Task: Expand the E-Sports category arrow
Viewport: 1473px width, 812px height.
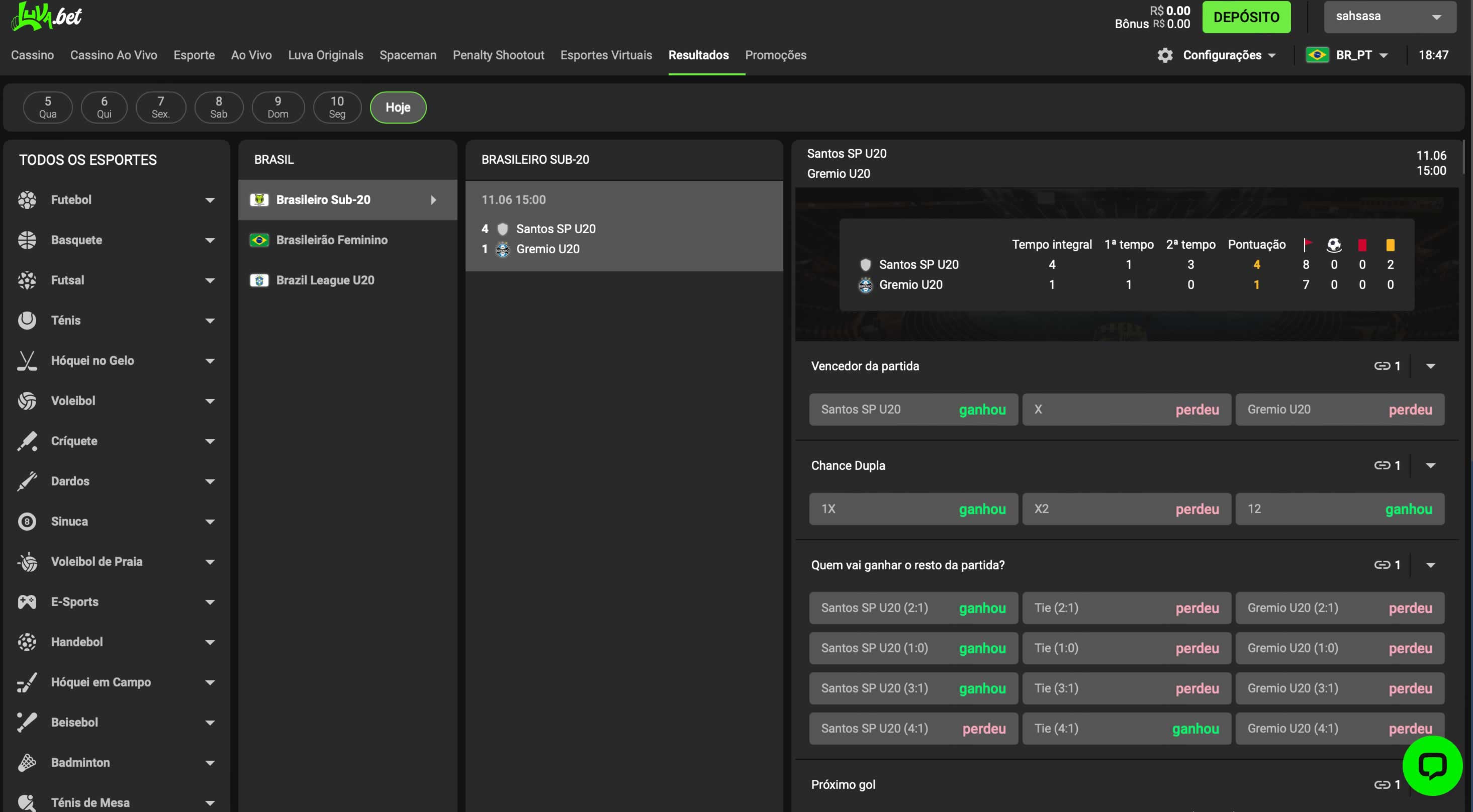Action: coord(210,602)
